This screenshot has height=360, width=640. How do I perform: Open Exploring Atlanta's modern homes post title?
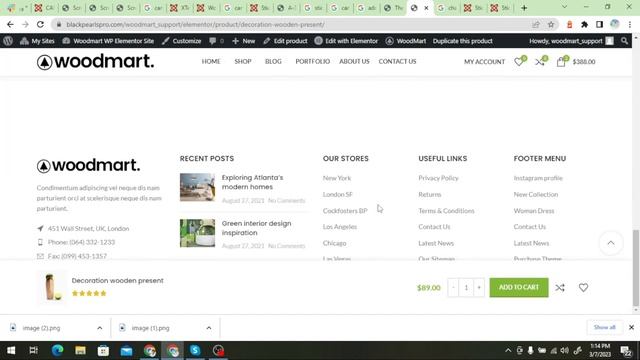(x=252, y=182)
